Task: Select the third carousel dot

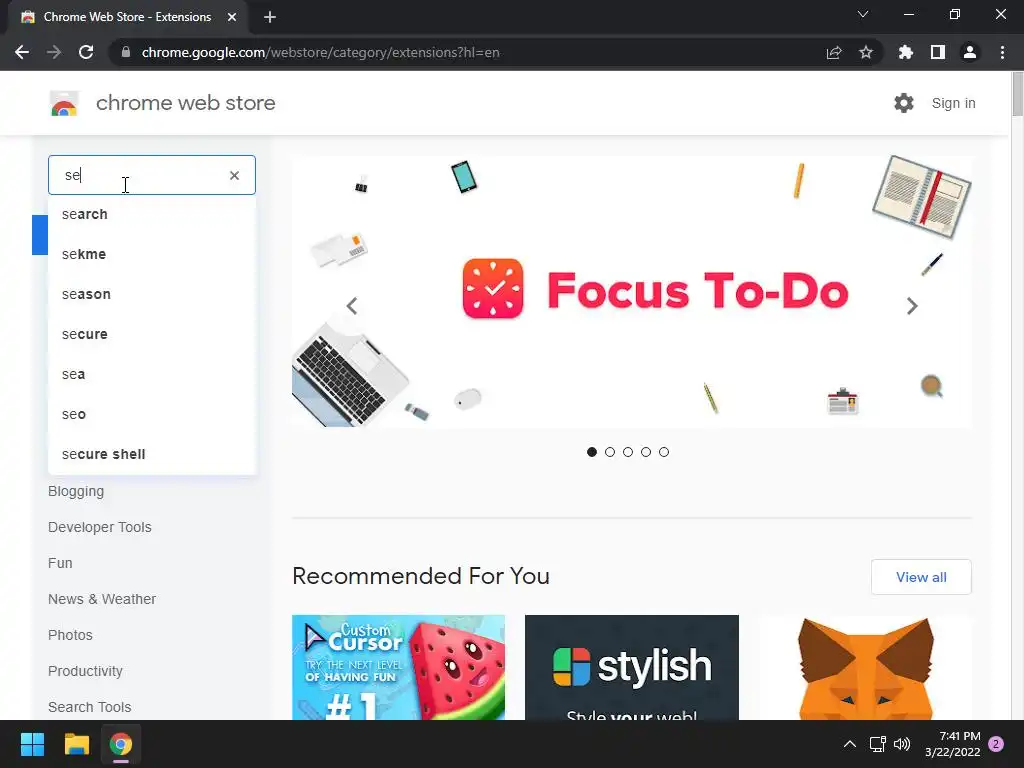Action: 628,452
